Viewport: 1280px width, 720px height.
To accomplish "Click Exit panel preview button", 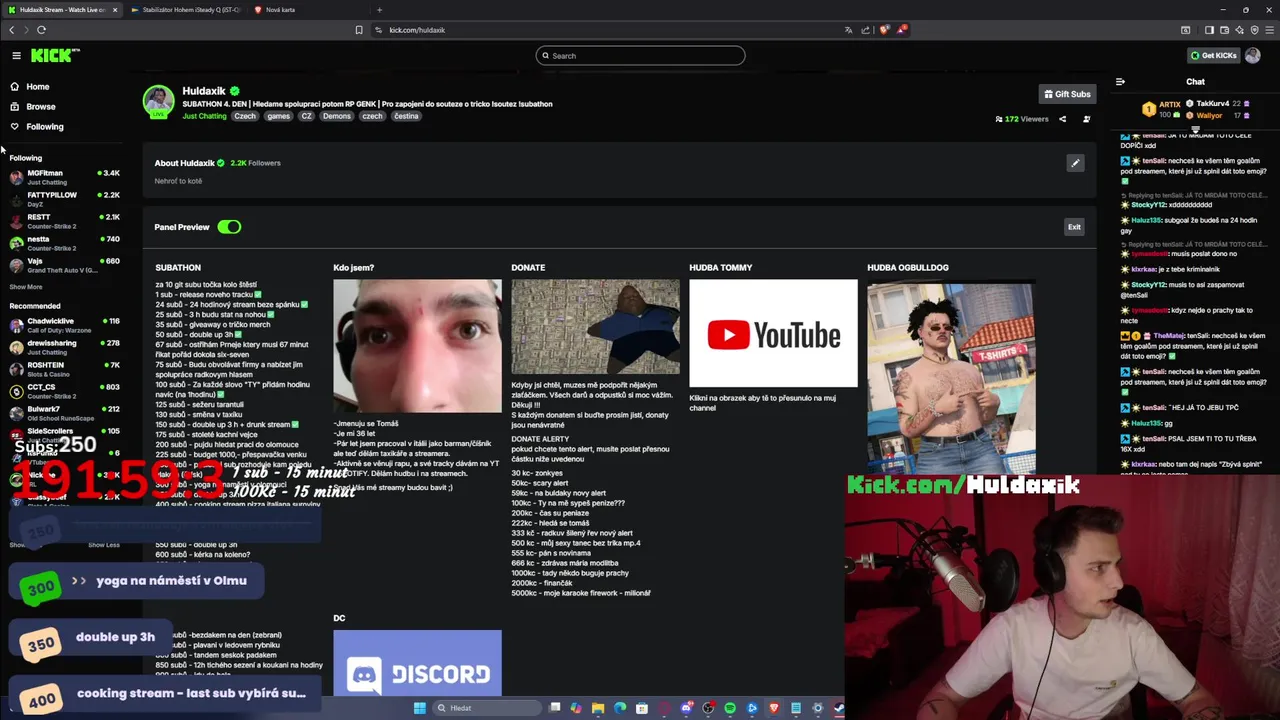I will click(x=1074, y=227).
